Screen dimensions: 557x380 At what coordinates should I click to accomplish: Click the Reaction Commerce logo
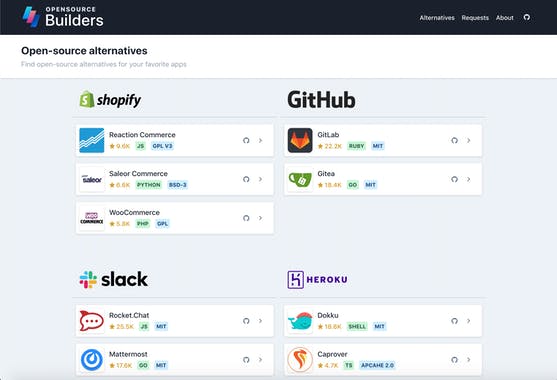(92, 140)
